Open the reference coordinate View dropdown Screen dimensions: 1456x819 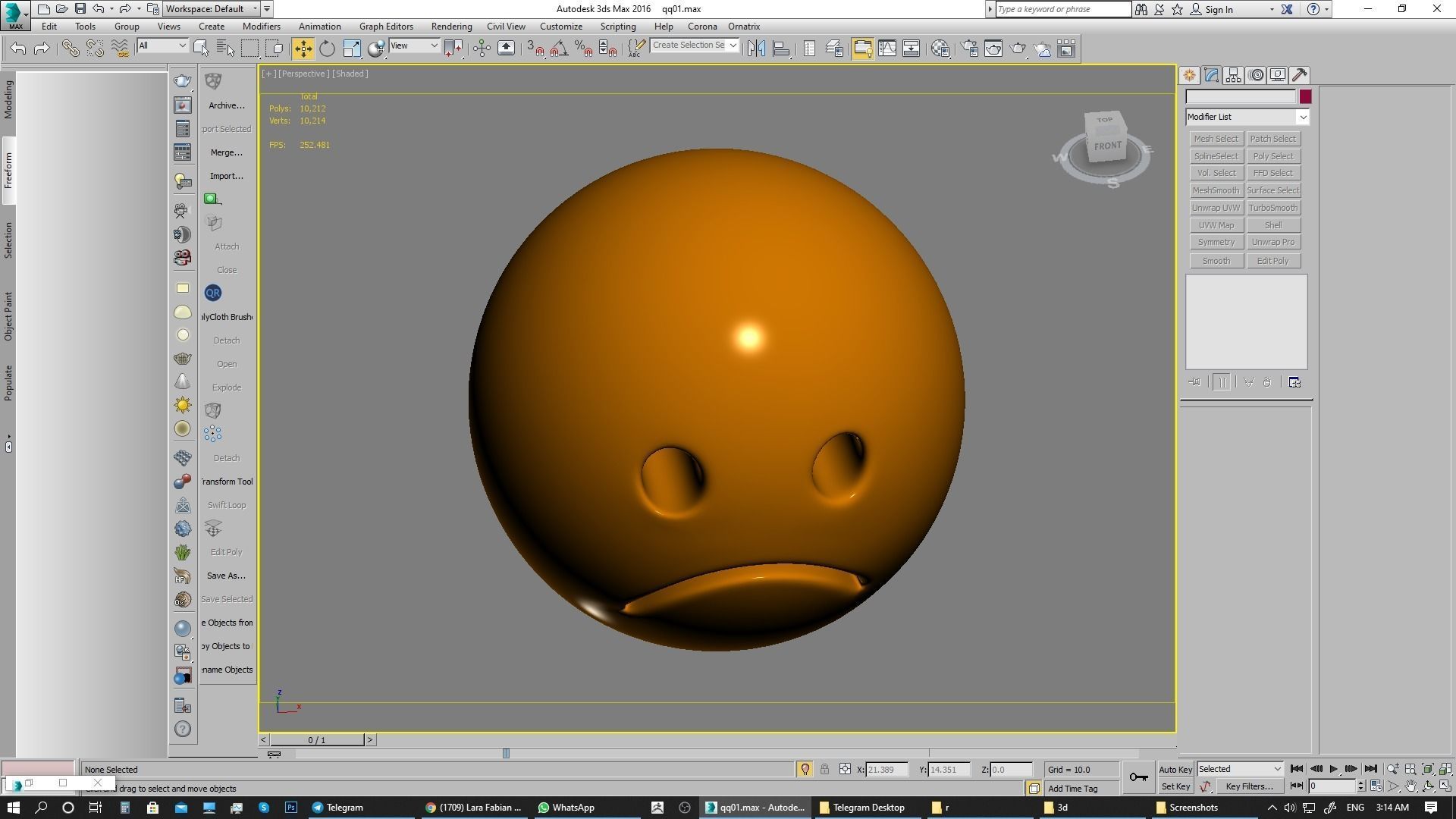tap(413, 46)
